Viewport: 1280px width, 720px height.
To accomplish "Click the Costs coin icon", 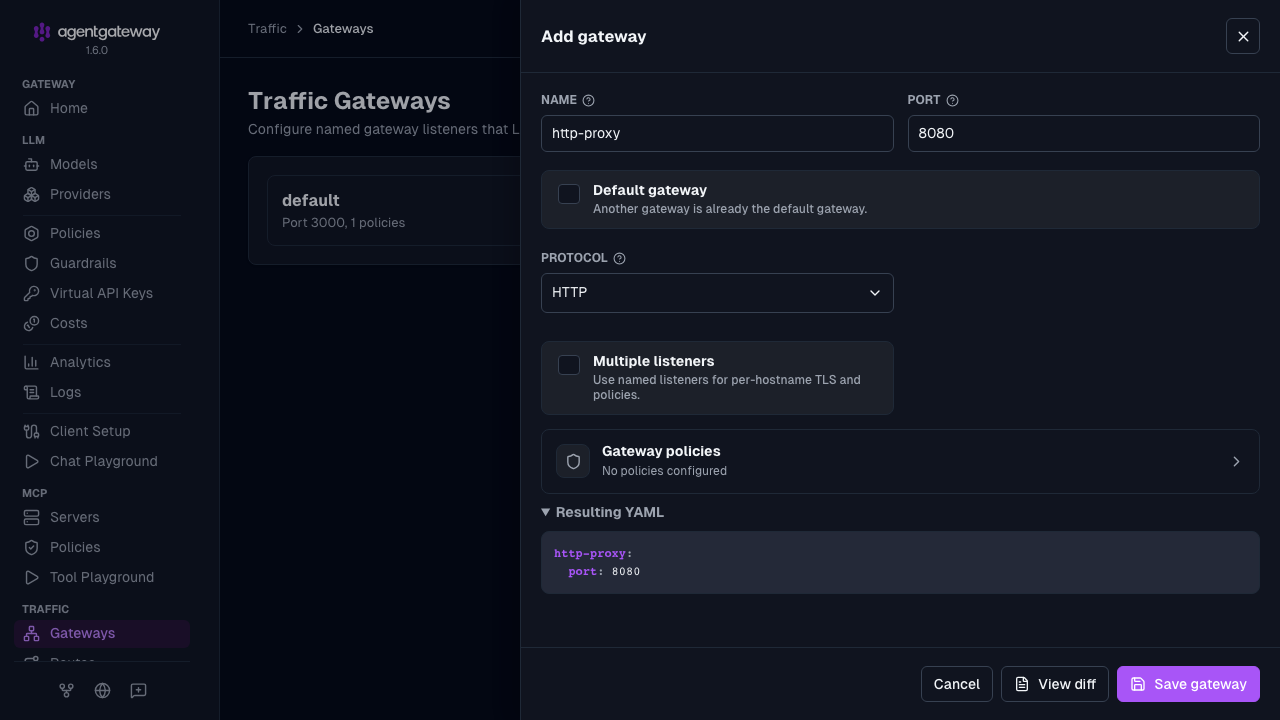I will [x=32, y=323].
